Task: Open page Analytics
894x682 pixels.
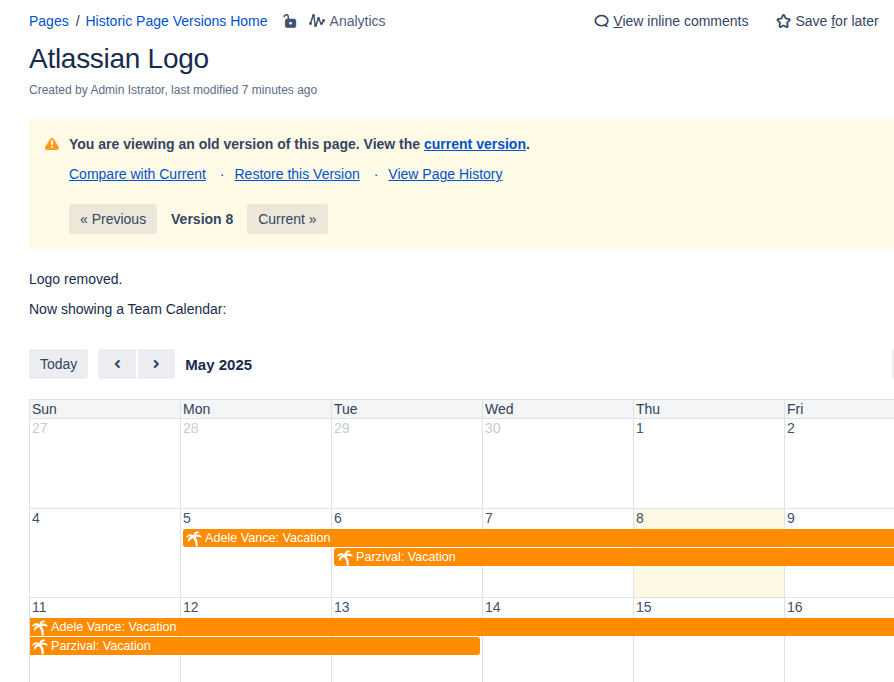Action: pyautogui.click(x=347, y=21)
